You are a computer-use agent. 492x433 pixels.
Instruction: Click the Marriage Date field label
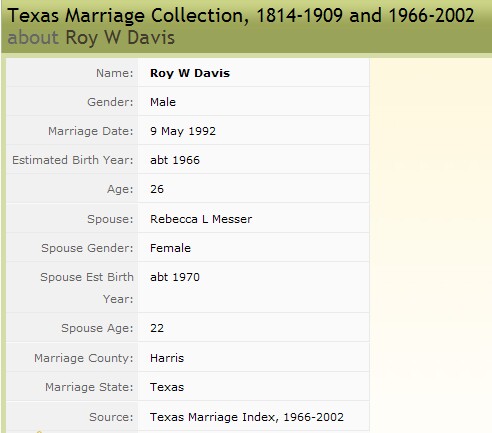[91, 131]
